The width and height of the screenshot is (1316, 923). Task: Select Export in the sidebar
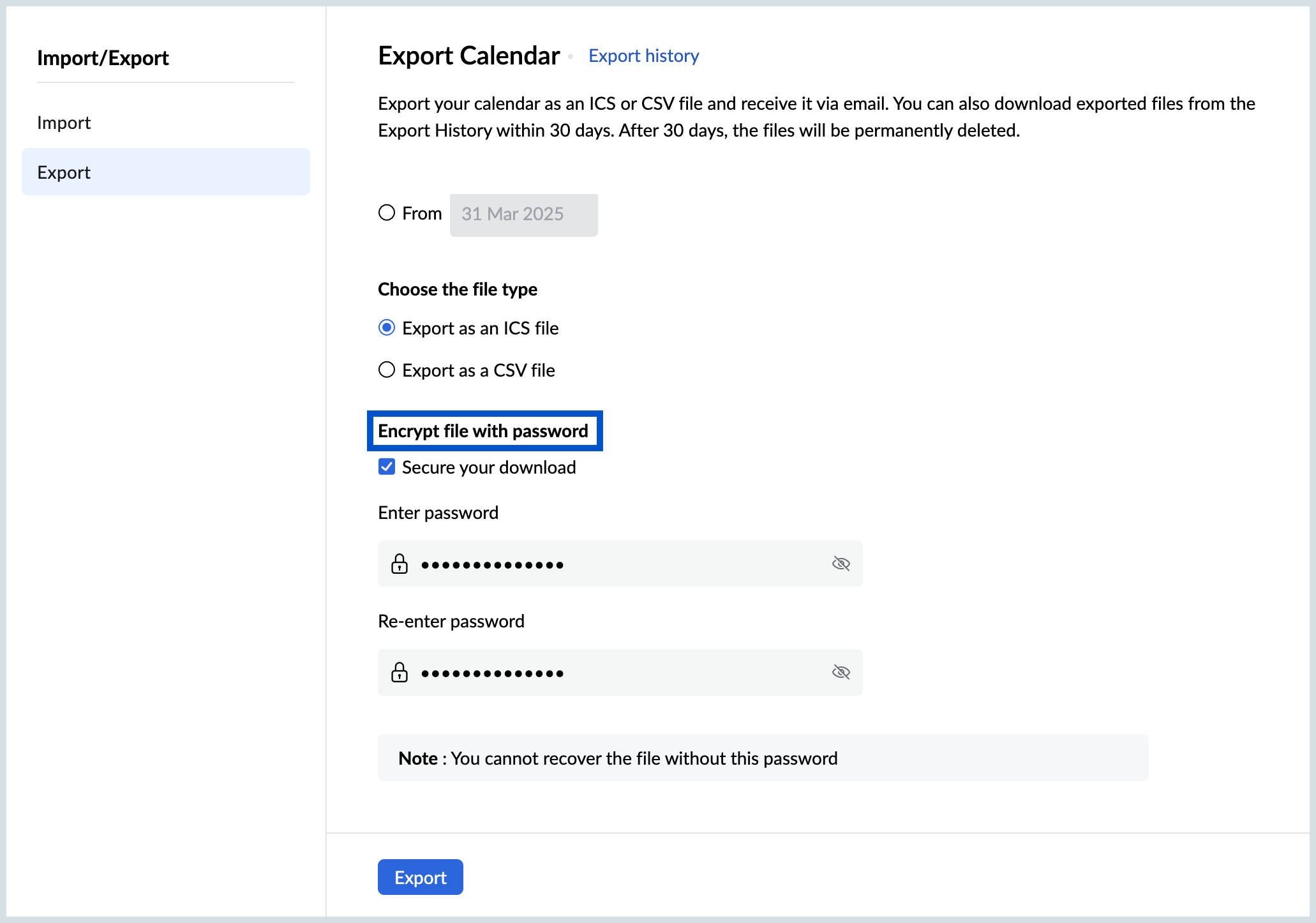166,172
